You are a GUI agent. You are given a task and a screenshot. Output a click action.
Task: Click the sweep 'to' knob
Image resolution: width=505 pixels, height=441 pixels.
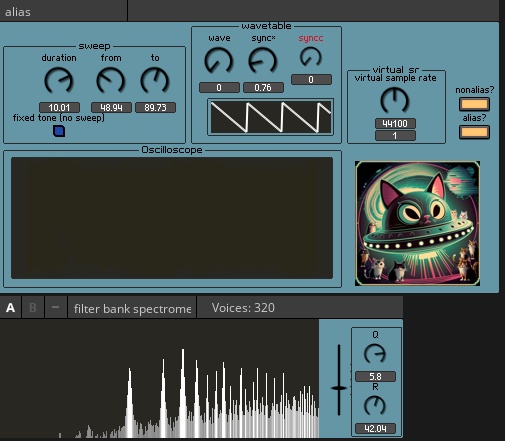coord(155,80)
